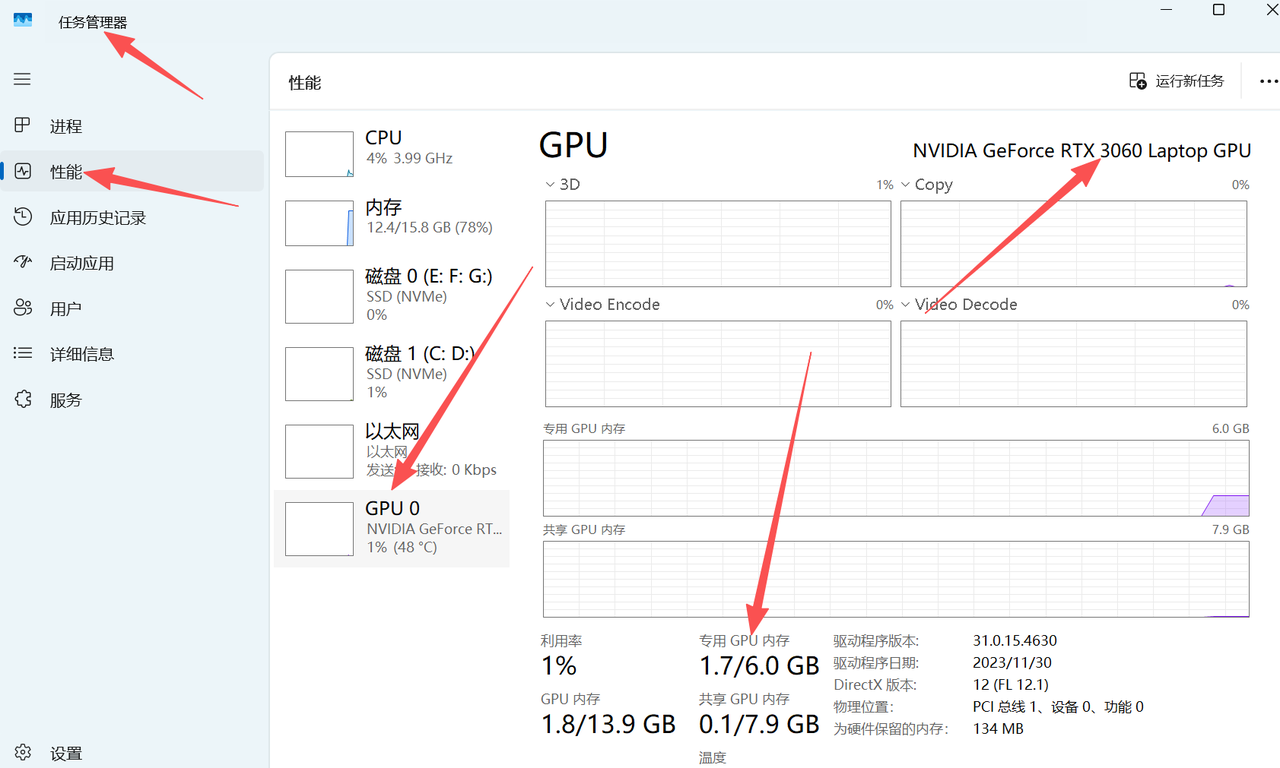Click the 进程 (Processes) grid icon
1280x768 pixels.
coord(22,126)
